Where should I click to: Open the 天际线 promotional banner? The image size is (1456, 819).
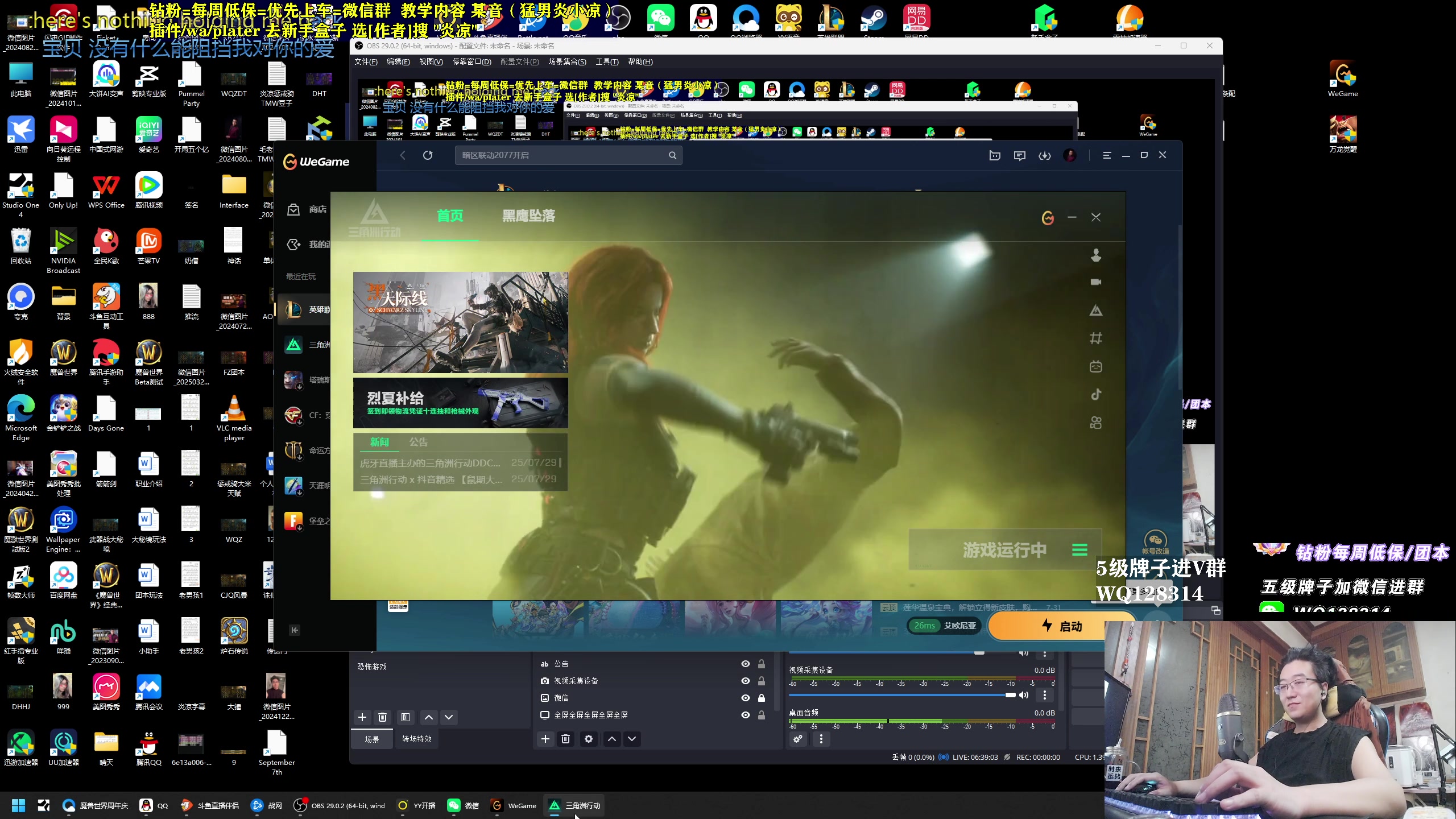click(x=460, y=322)
